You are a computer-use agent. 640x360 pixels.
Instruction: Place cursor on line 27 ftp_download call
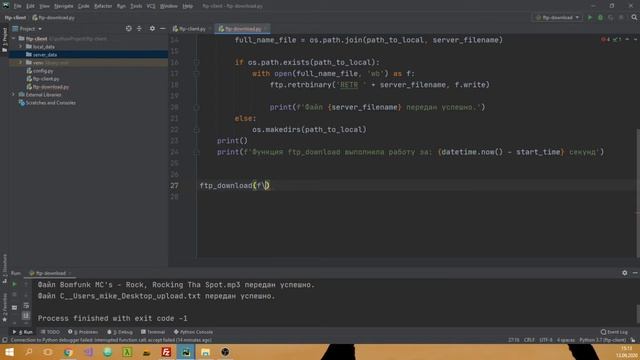click(235, 186)
